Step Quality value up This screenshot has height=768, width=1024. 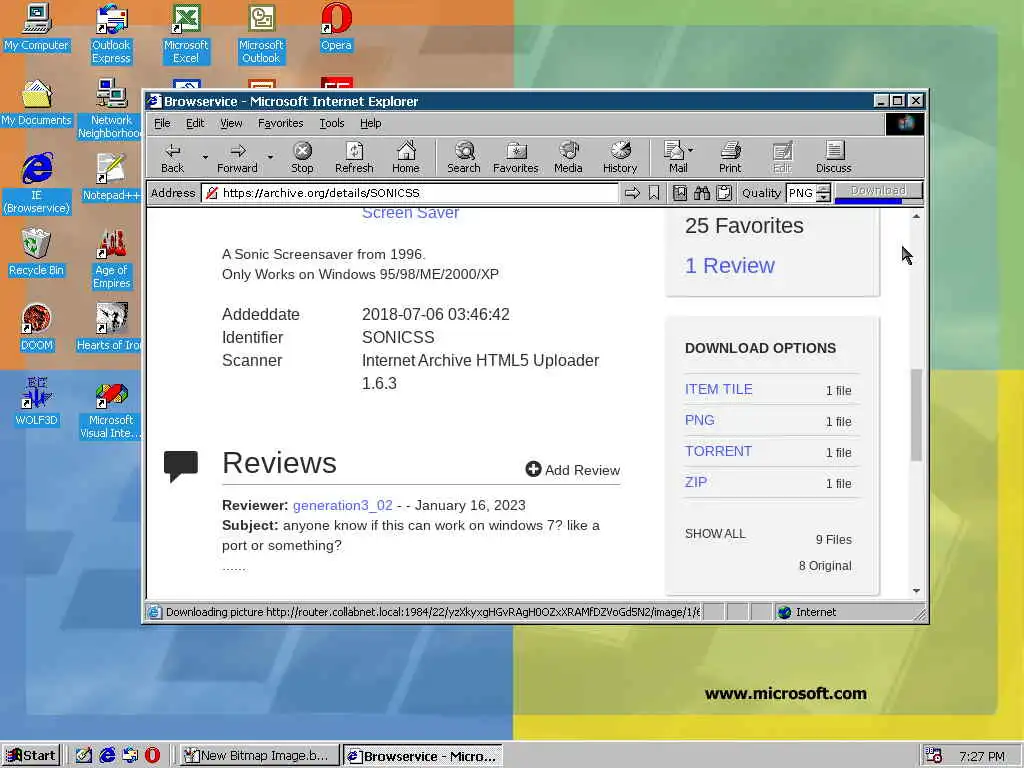pos(824,189)
